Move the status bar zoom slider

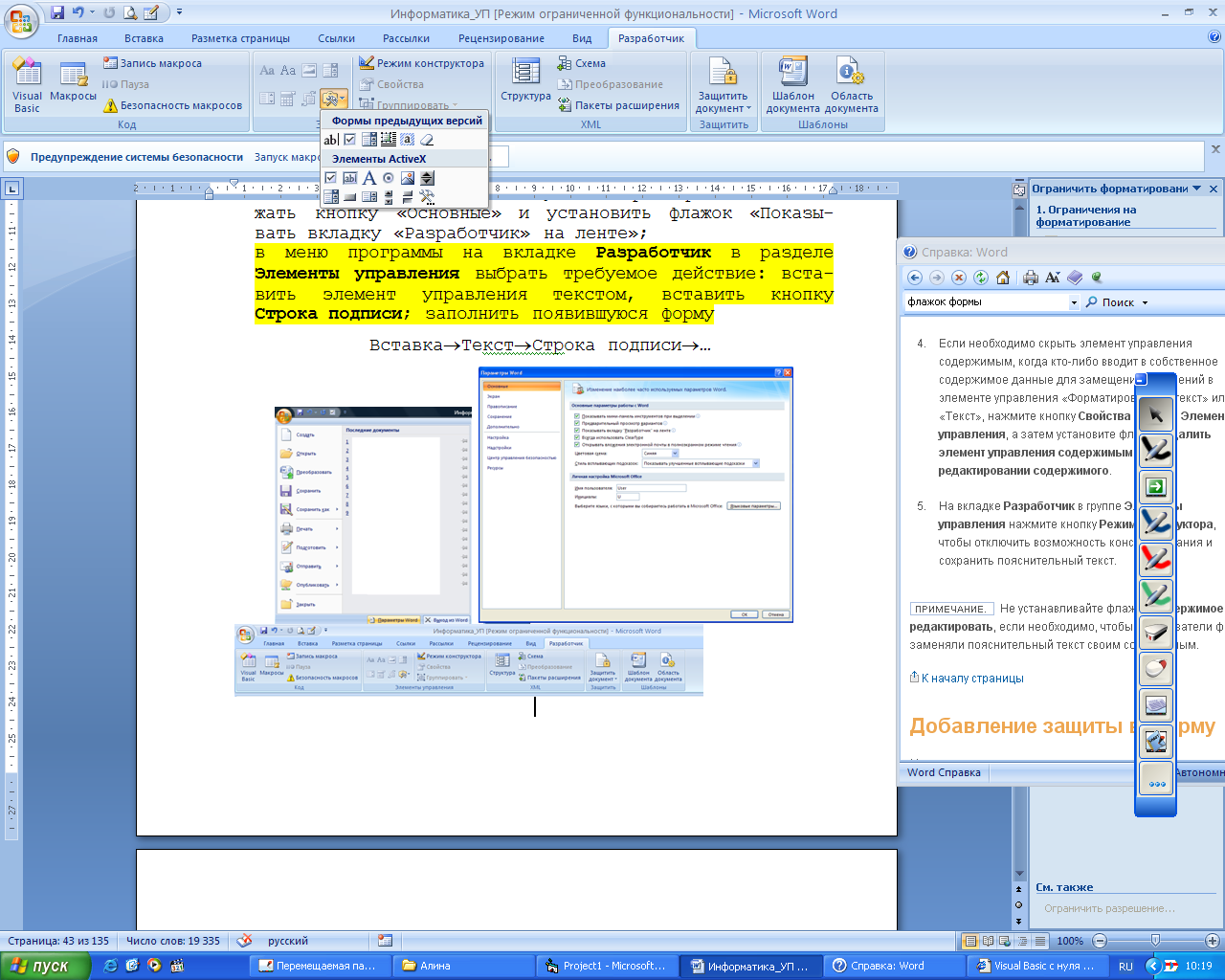point(1155,941)
